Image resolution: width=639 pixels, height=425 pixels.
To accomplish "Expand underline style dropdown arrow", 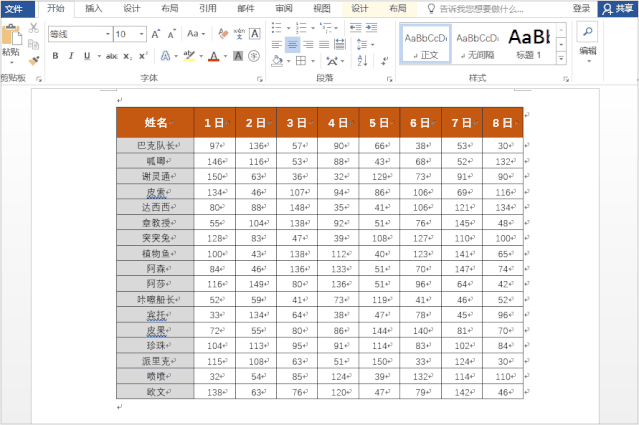I will (99, 56).
